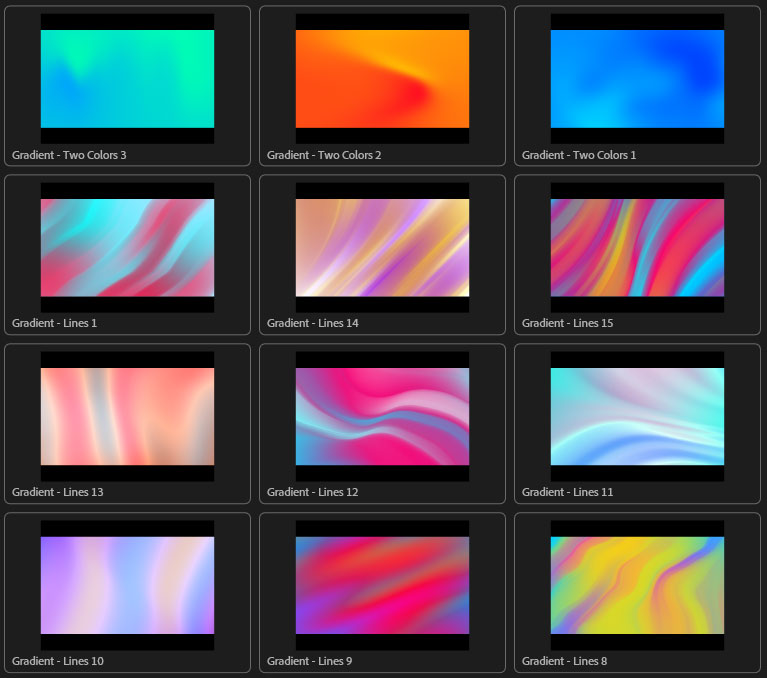The width and height of the screenshot is (767, 678).
Task: Select the Gradient - Lines 1 thumbnail
Action: tap(127, 248)
